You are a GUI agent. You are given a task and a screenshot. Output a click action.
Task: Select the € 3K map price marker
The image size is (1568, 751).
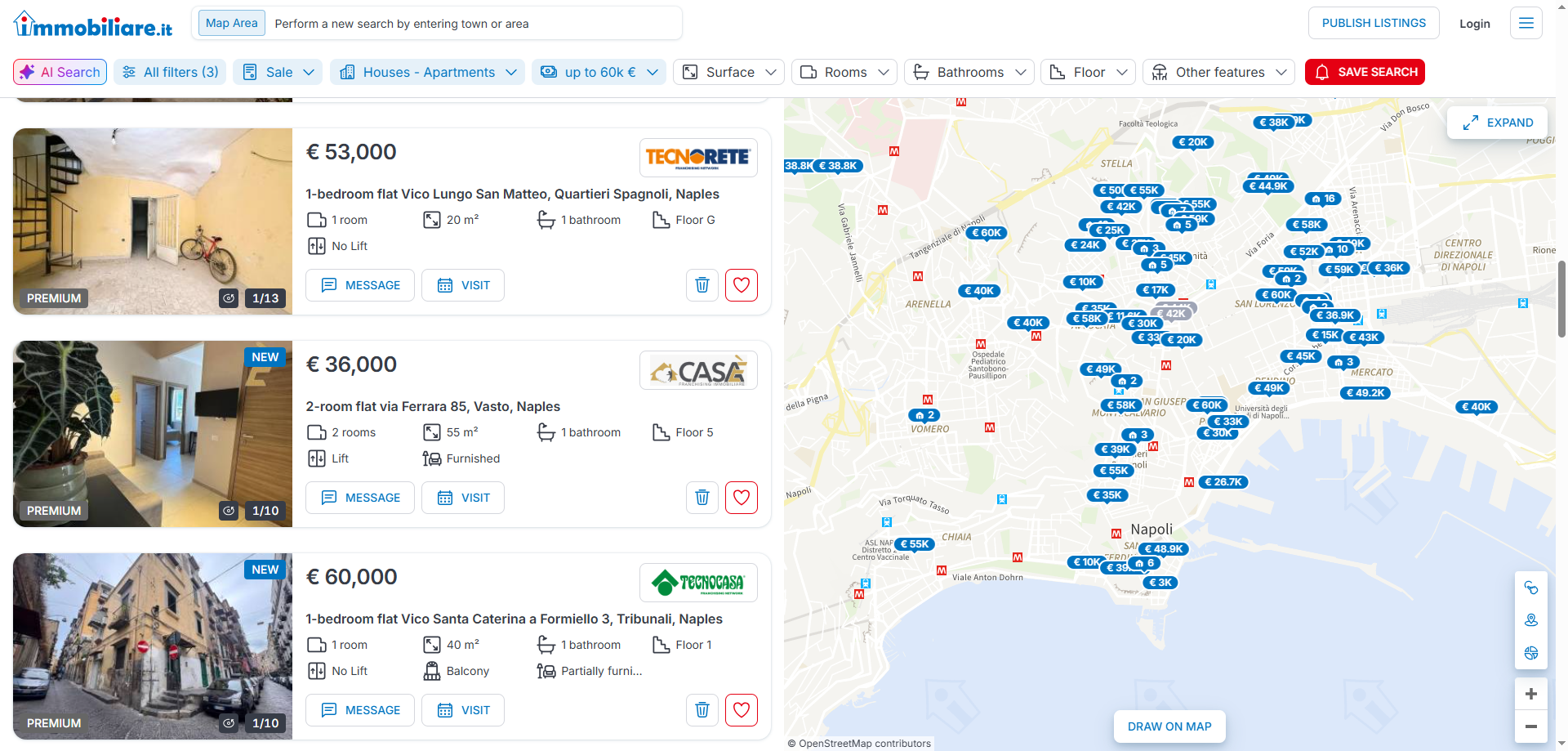point(1160,583)
